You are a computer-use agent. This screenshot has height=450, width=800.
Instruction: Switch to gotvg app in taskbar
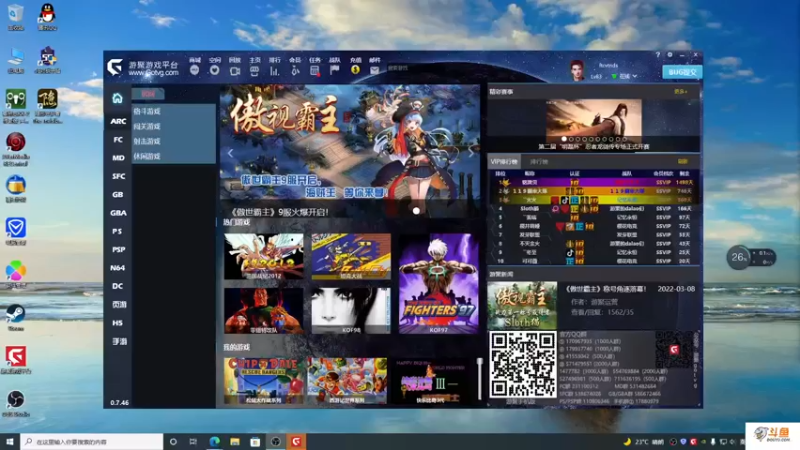(x=296, y=441)
